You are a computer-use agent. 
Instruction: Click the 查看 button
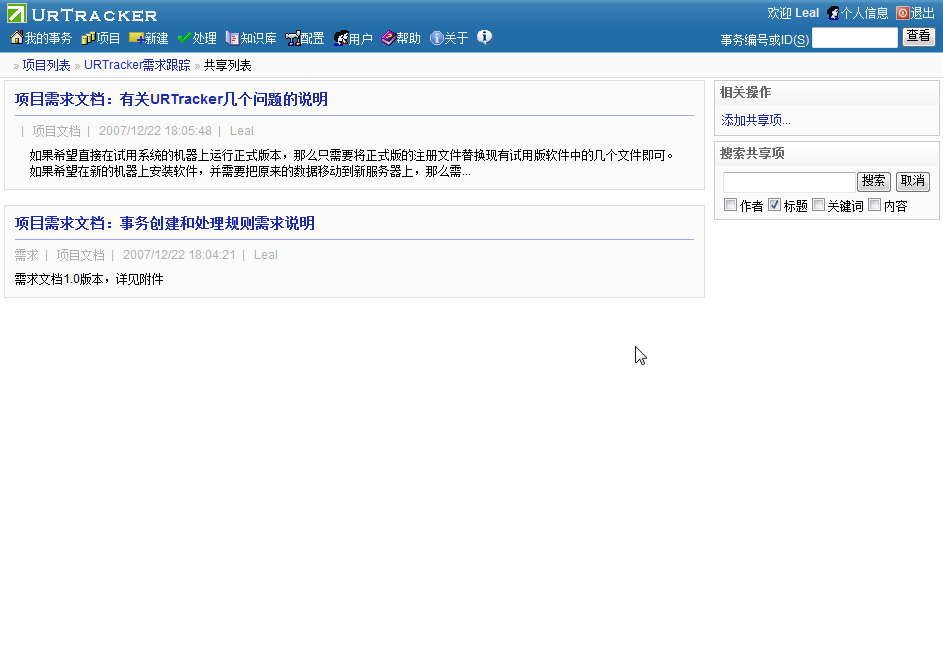[x=918, y=37]
